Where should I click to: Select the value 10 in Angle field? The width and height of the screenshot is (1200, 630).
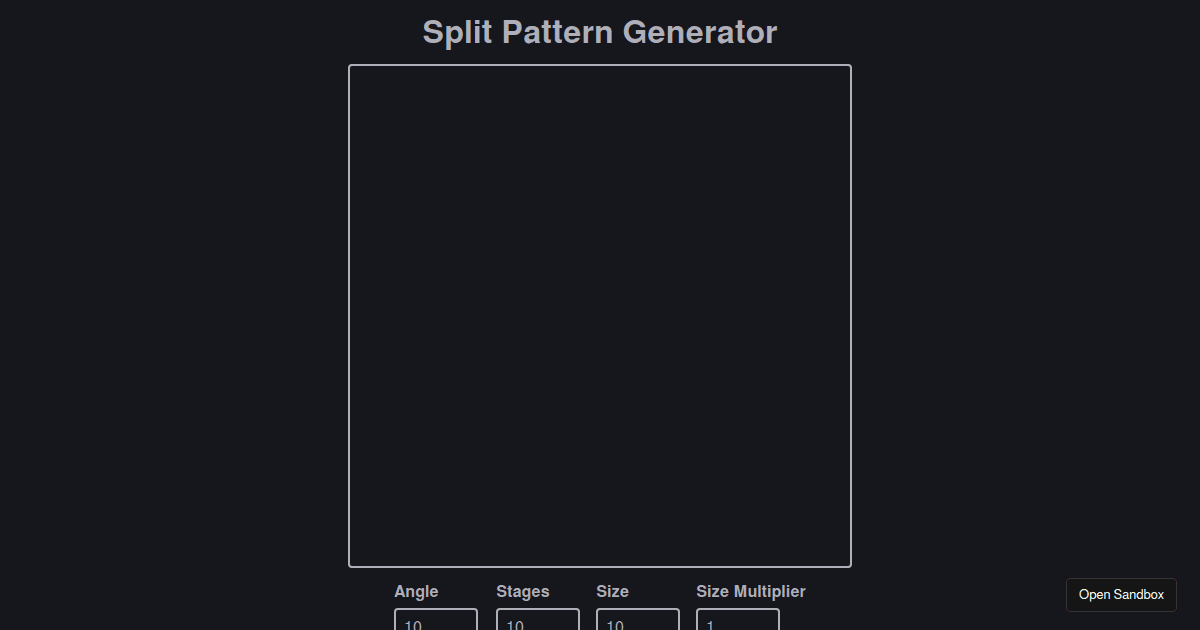point(413,625)
